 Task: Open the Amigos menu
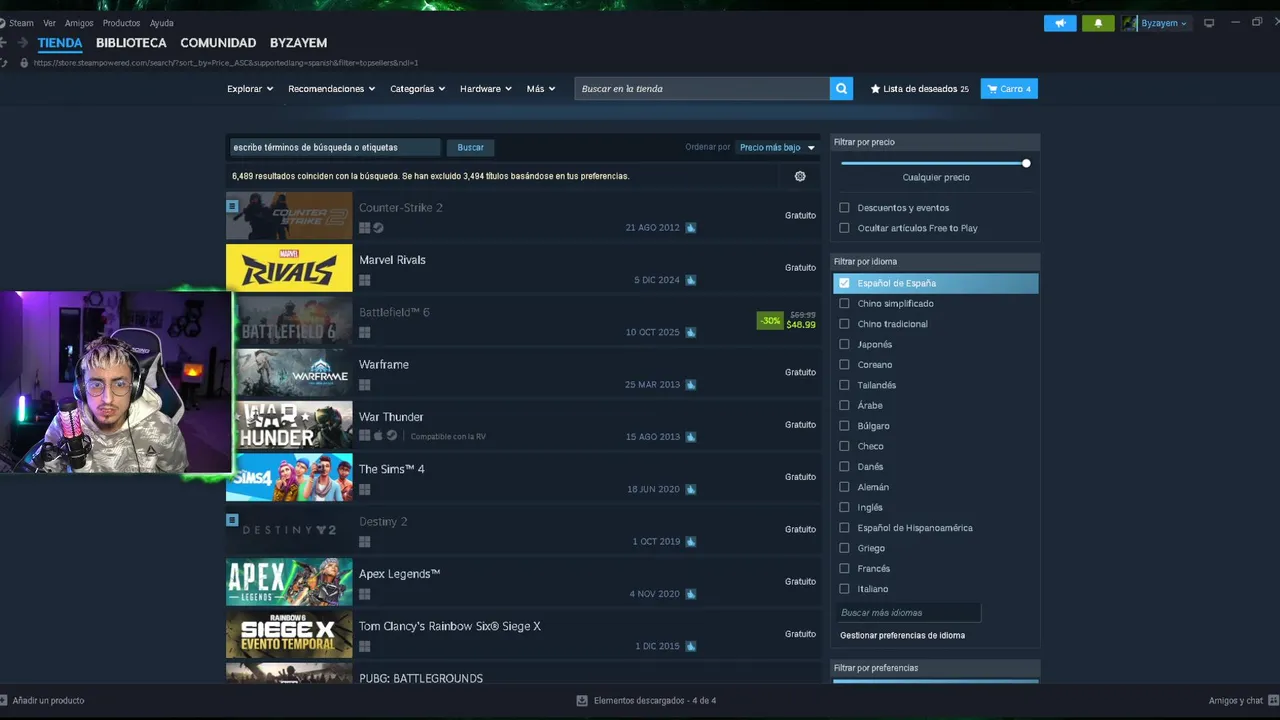pyautogui.click(x=79, y=23)
